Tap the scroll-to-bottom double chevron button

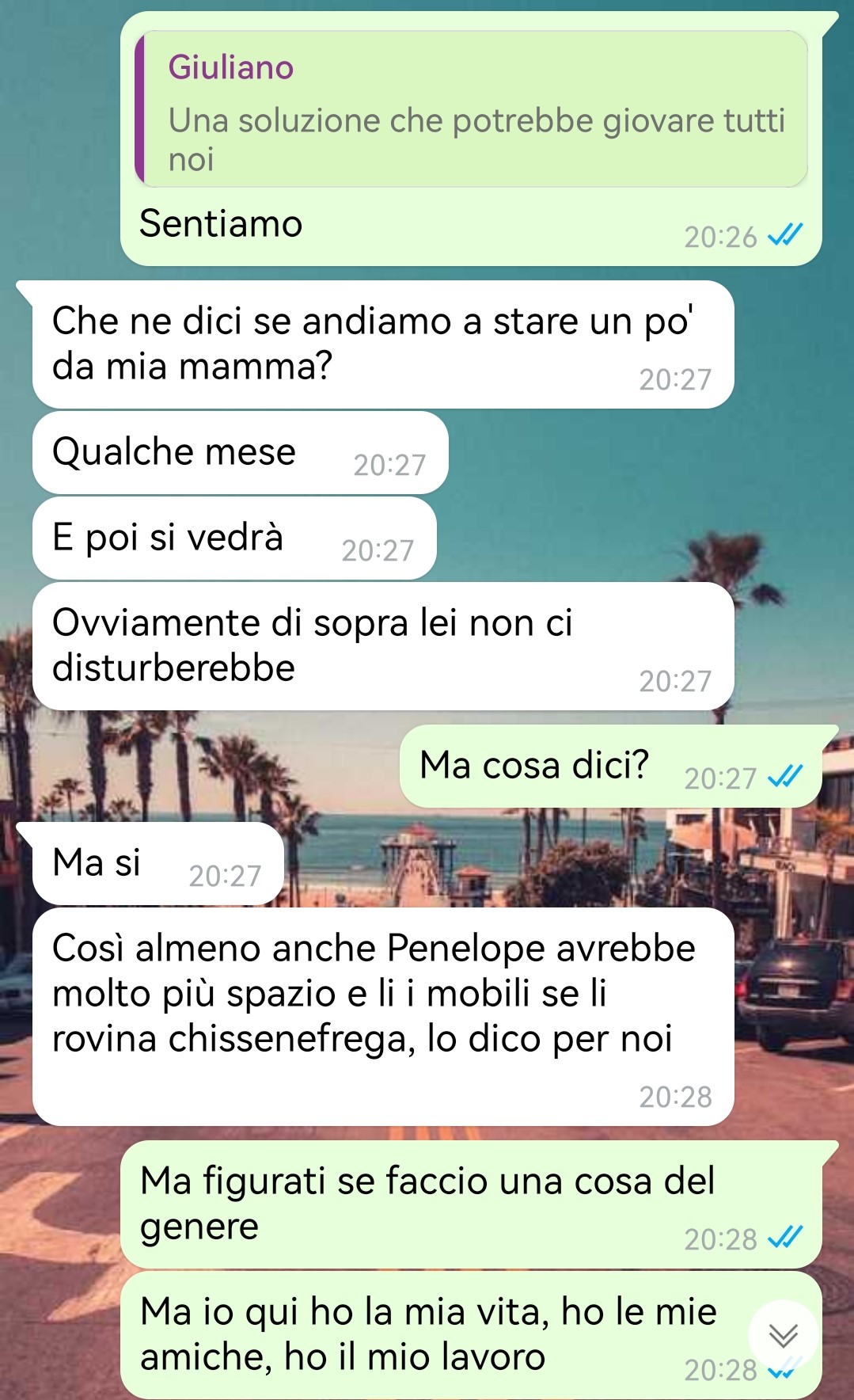click(x=783, y=1336)
